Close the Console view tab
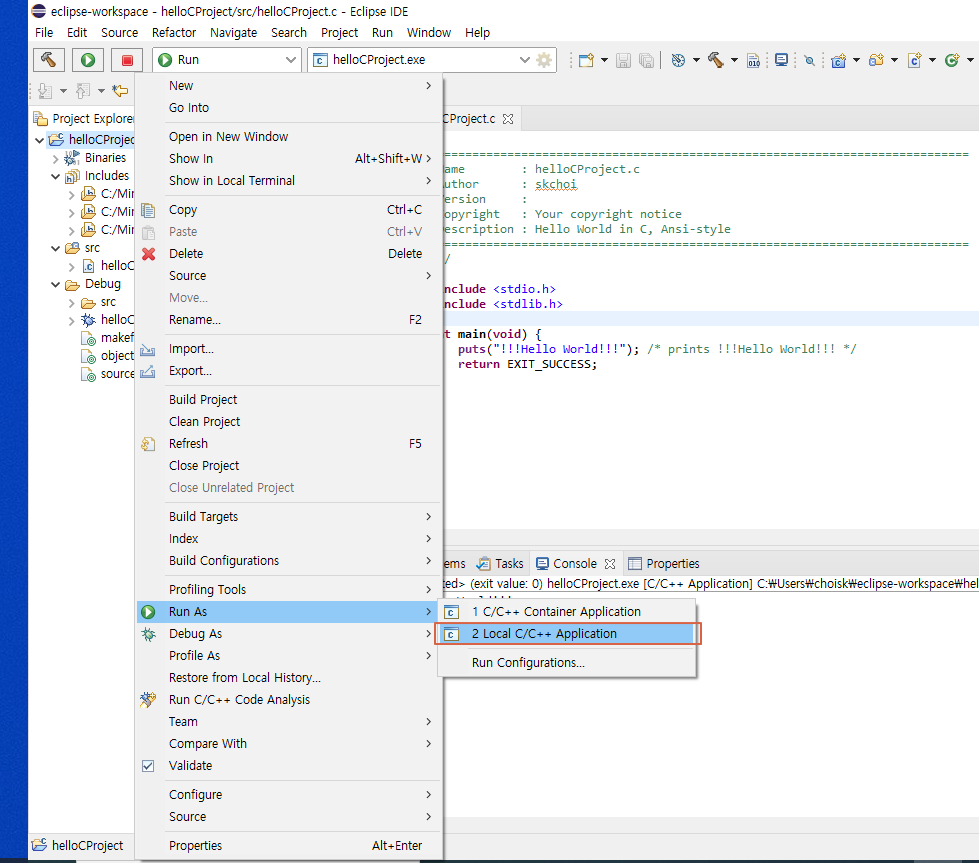979x863 pixels. (610, 564)
